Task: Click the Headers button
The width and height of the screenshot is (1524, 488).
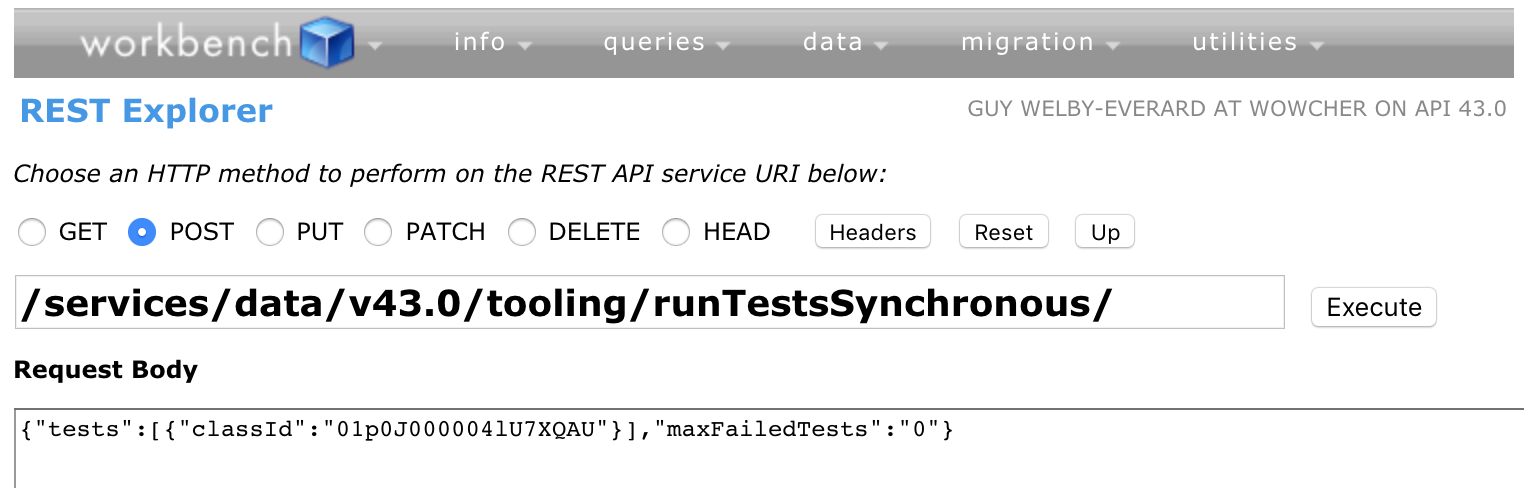Action: pos(872,232)
